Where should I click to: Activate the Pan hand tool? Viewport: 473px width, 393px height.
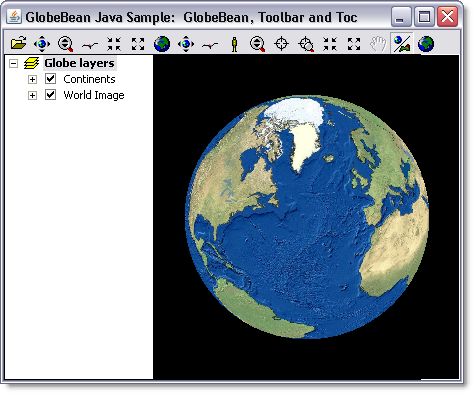378,44
